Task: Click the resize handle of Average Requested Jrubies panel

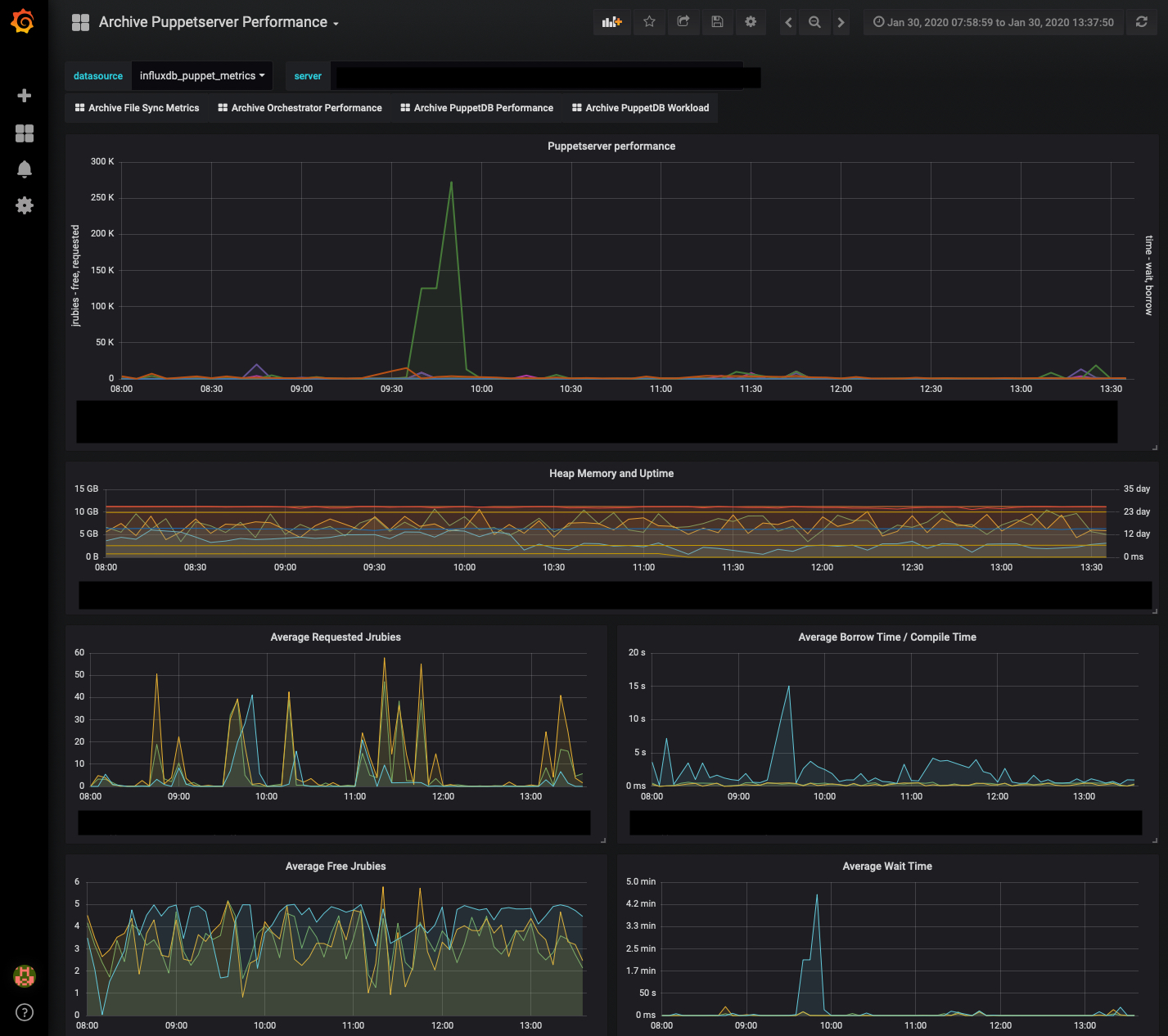Action: point(602,840)
